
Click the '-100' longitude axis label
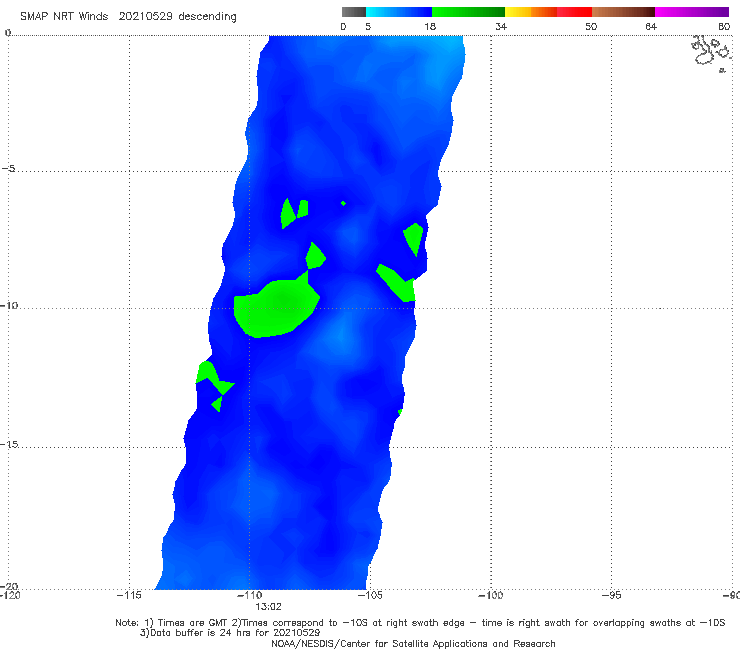491,595
